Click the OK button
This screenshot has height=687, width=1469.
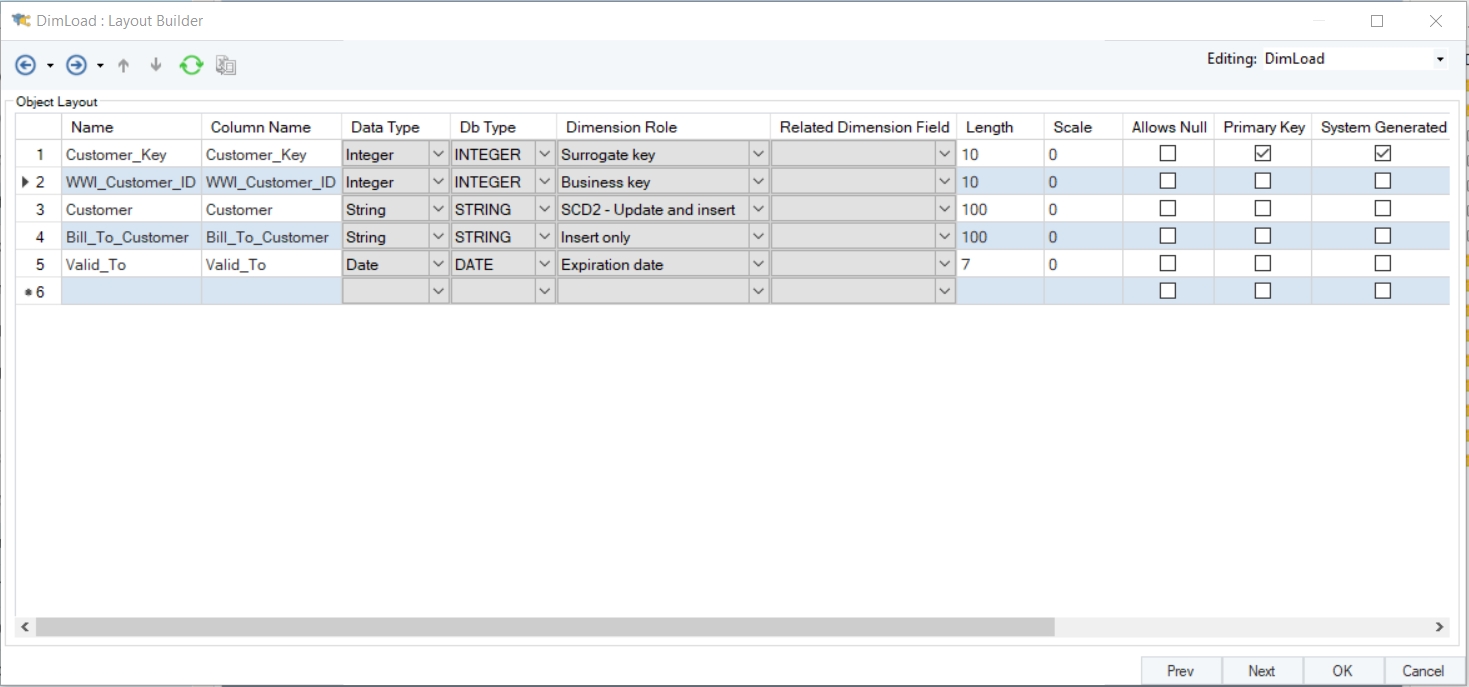1342,671
